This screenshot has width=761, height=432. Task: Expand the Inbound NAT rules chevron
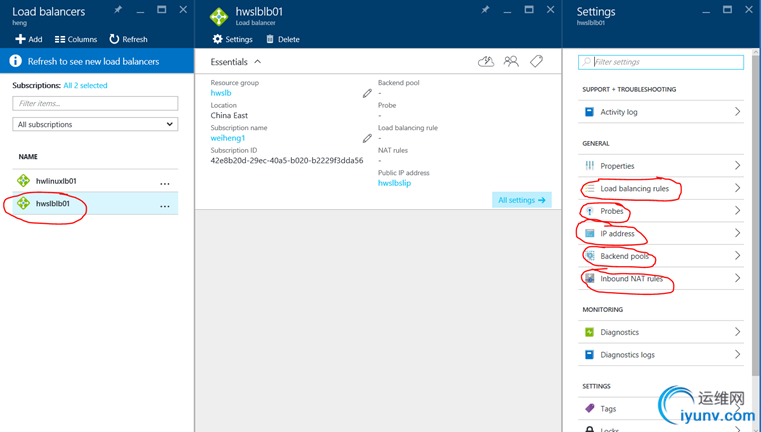click(x=737, y=278)
